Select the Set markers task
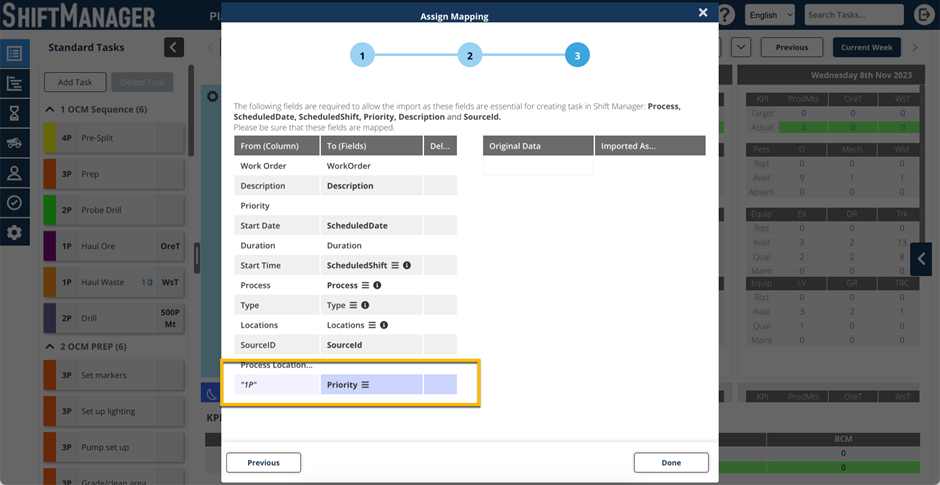The image size is (940, 485). tap(114, 375)
